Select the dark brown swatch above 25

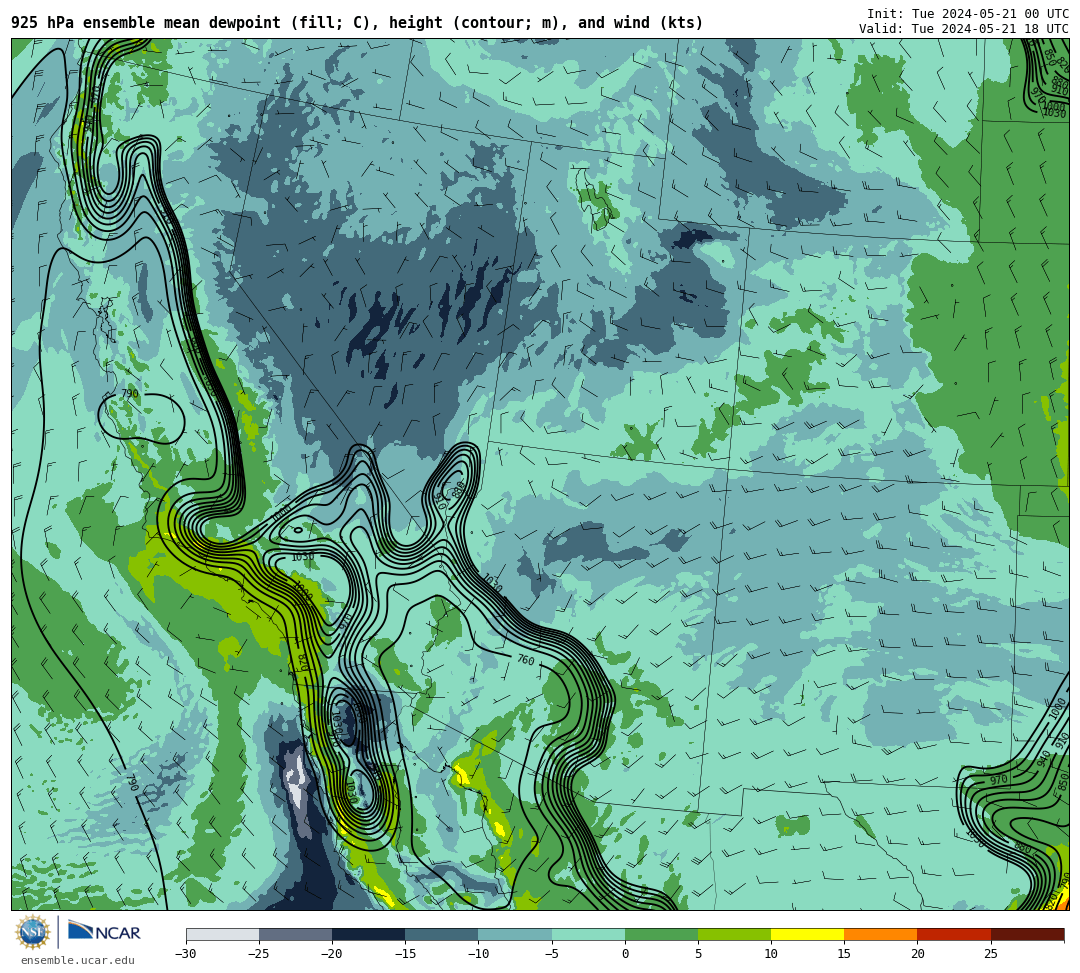coord(1028,934)
